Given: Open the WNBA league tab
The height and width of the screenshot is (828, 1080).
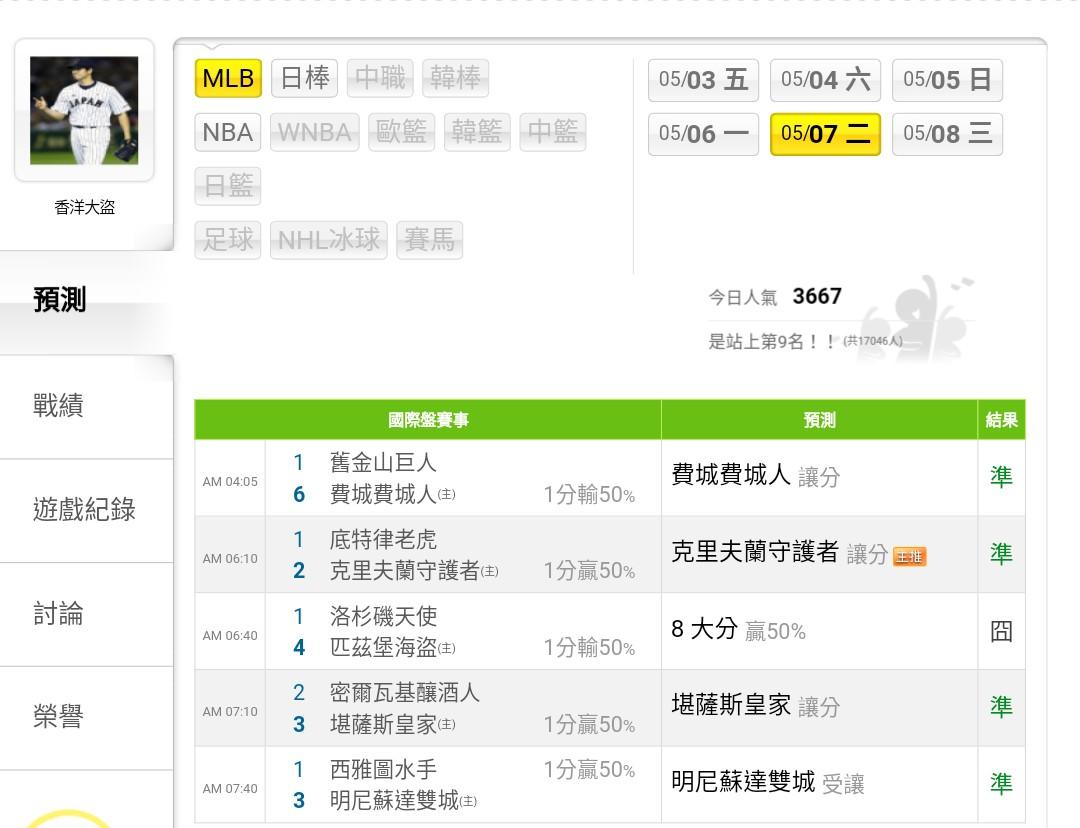Looking at the screenshot, I should pyautogui.click(x=315, y=132).
